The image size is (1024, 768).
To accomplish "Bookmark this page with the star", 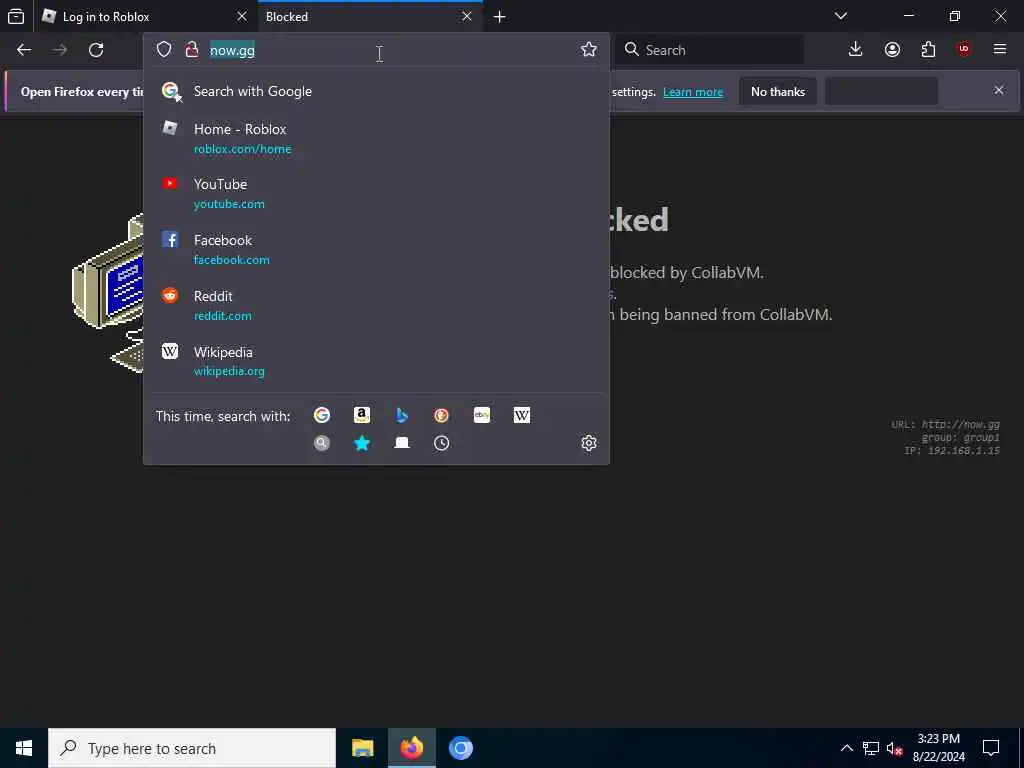I will tap(588, 50).
